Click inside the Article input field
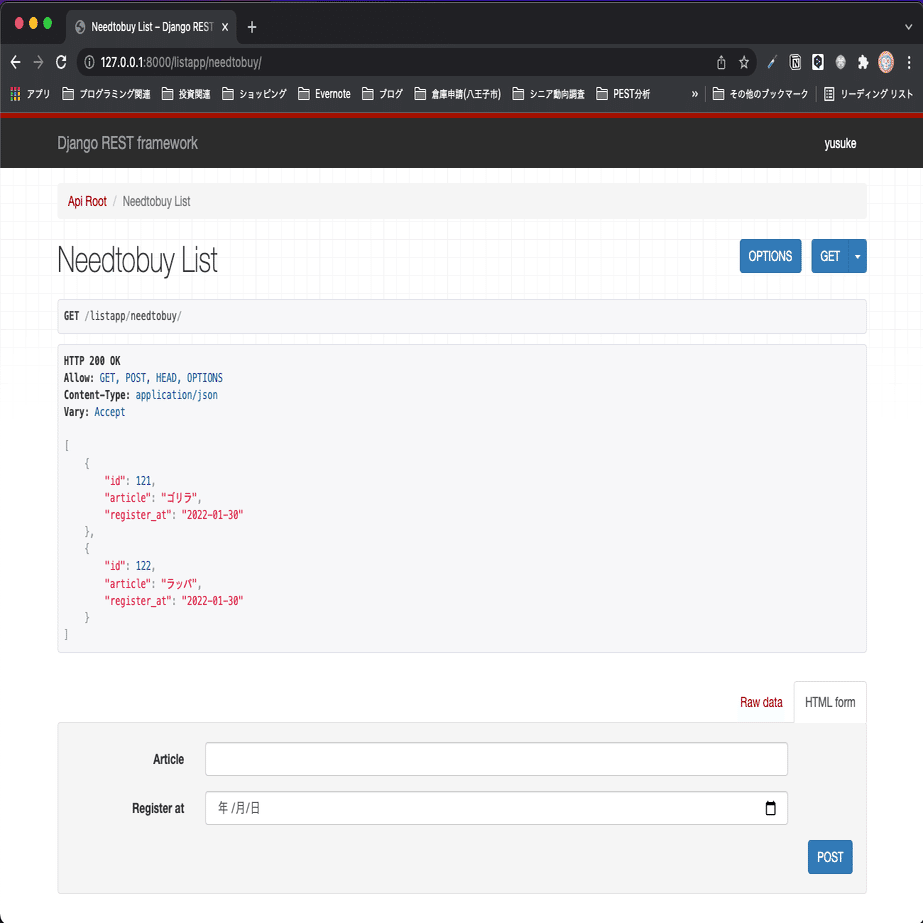This screenshot has width=923, height=923. coord(495,759)
